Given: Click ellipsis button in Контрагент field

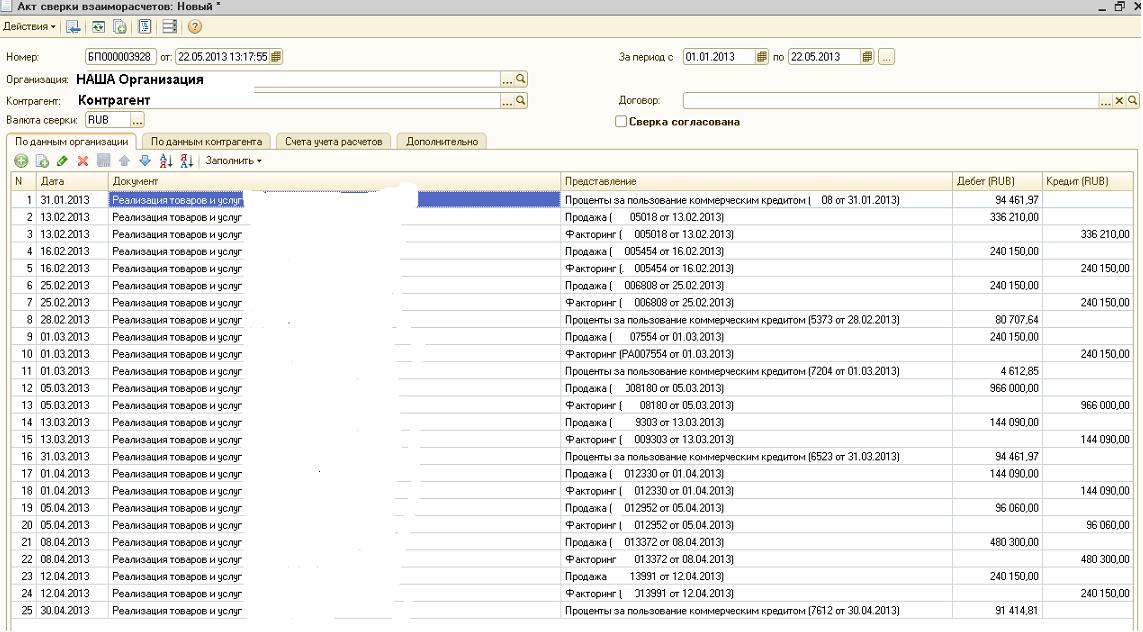Looking at the screenshot, I should [x=507, y=101].
